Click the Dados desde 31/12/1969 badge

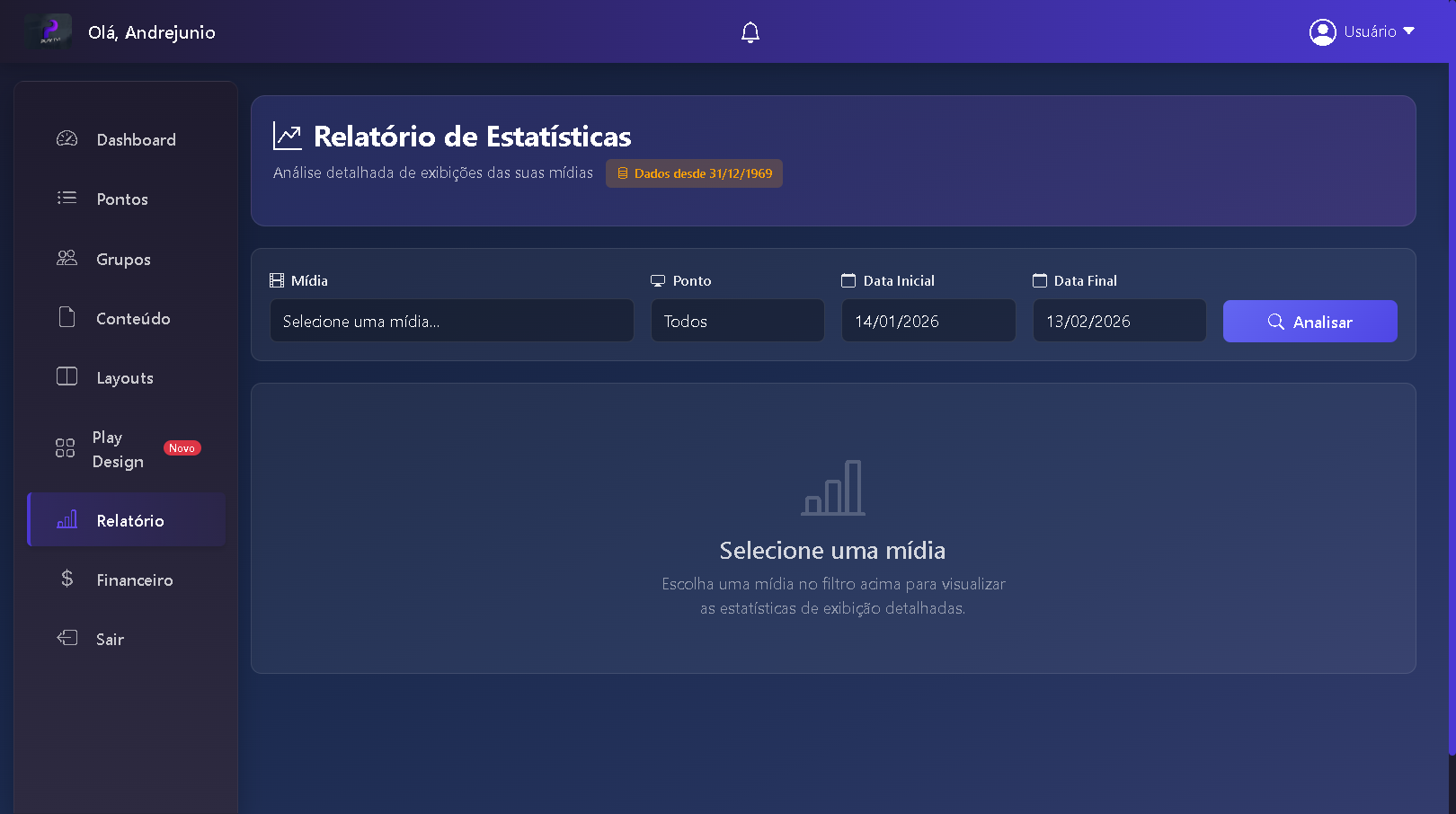click(694, 173)
